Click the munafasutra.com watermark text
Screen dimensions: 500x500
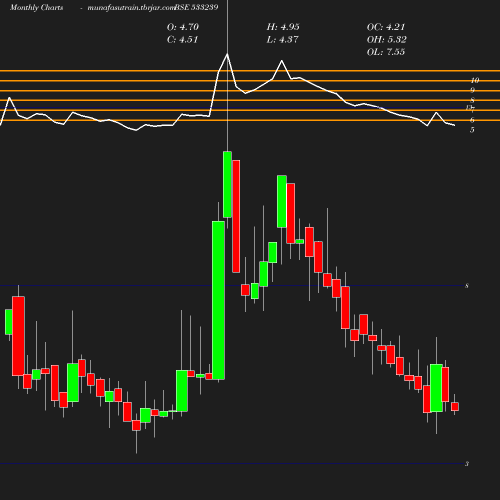coord(131,7)
